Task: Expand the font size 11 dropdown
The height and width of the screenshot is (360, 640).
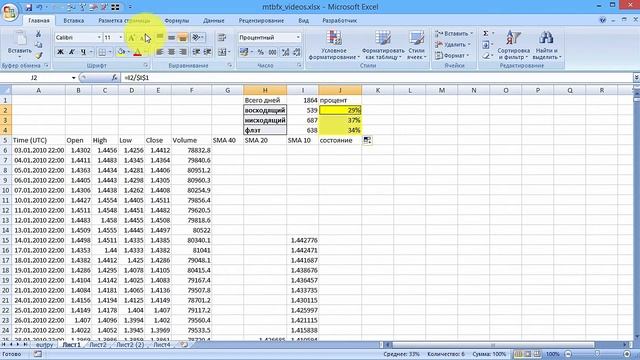Action: pos(120,38)
